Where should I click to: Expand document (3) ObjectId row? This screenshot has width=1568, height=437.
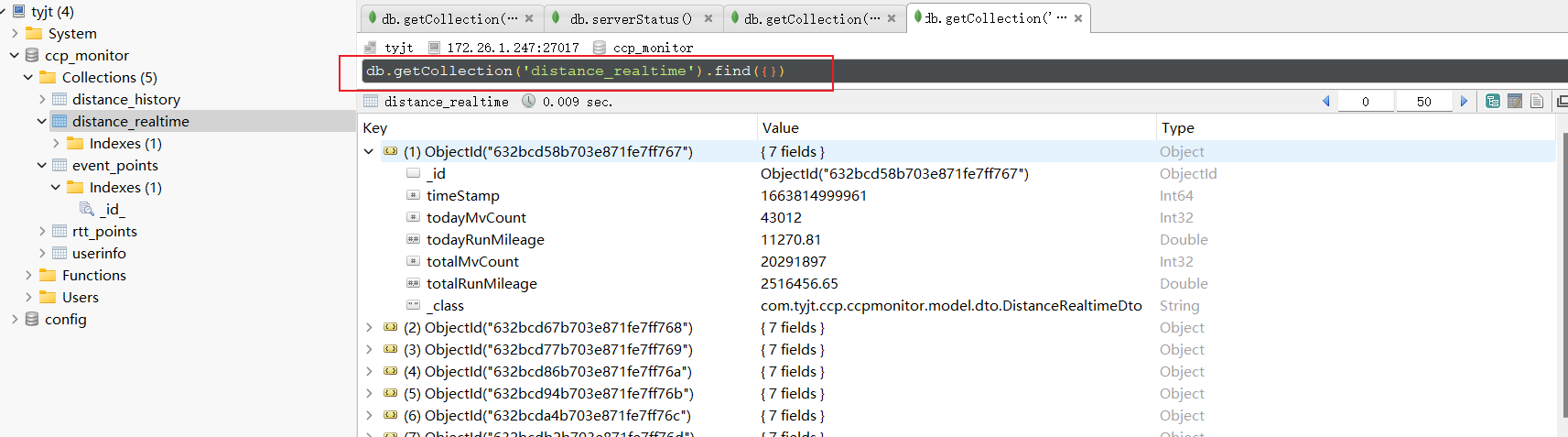coord(369,350)
